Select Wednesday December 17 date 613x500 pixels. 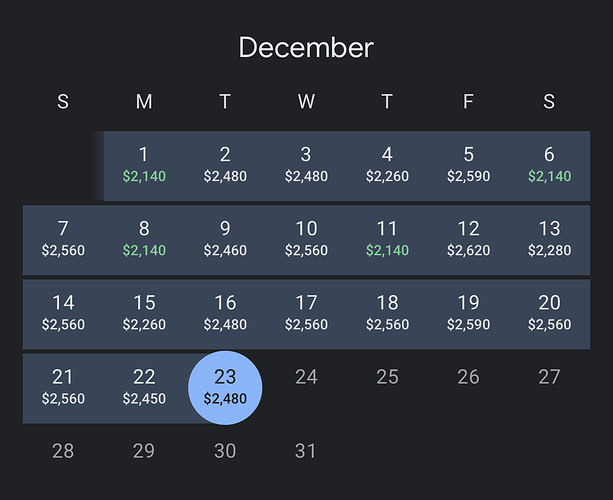coord(306,313)
